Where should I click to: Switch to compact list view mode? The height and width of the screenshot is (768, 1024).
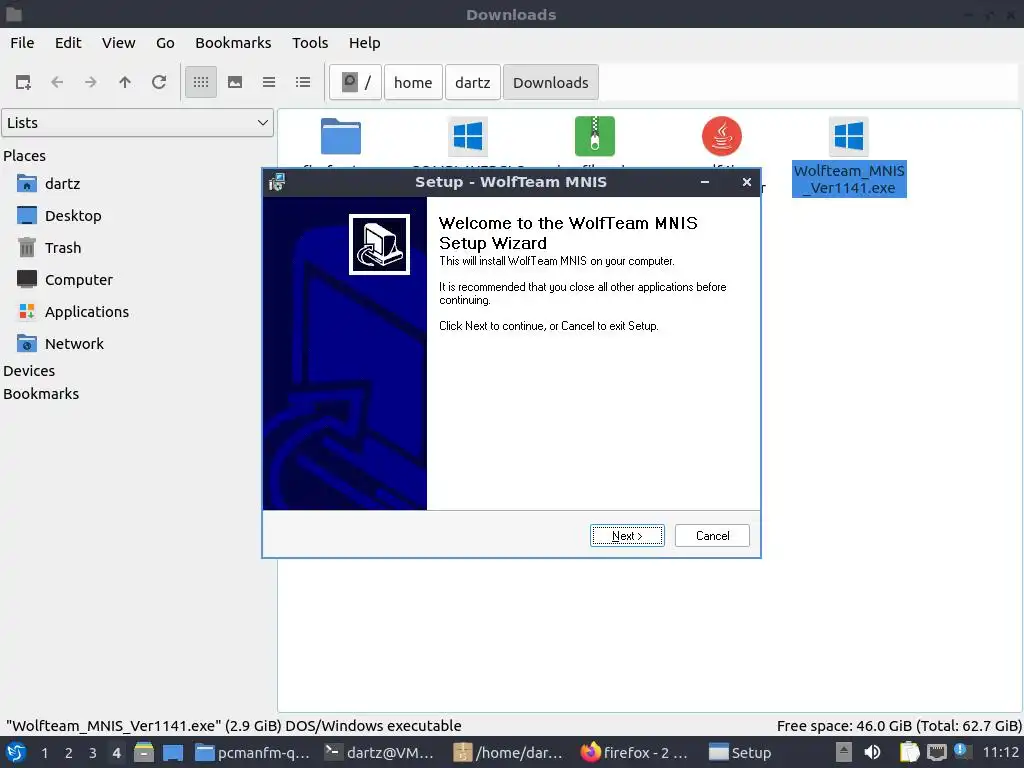[x=269, y=82]
